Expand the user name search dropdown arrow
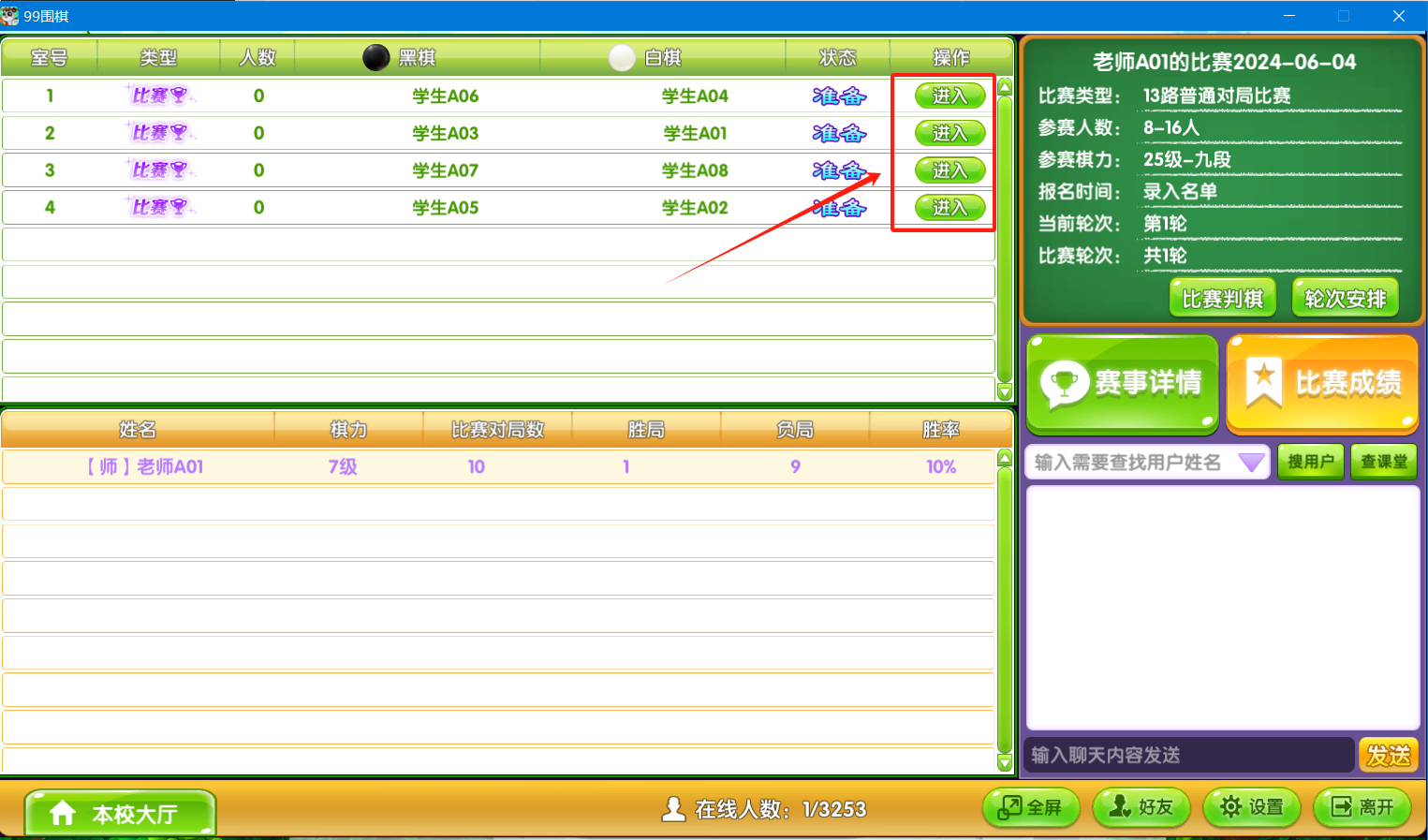1428x840 pixels. 1251,463
